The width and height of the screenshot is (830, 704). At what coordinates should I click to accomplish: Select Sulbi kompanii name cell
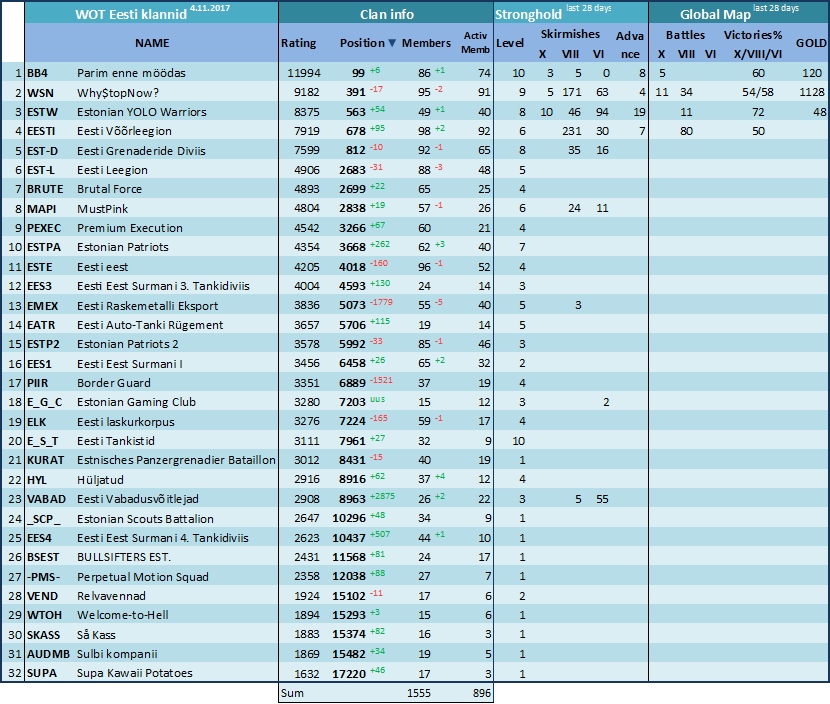tap(117, 654)
